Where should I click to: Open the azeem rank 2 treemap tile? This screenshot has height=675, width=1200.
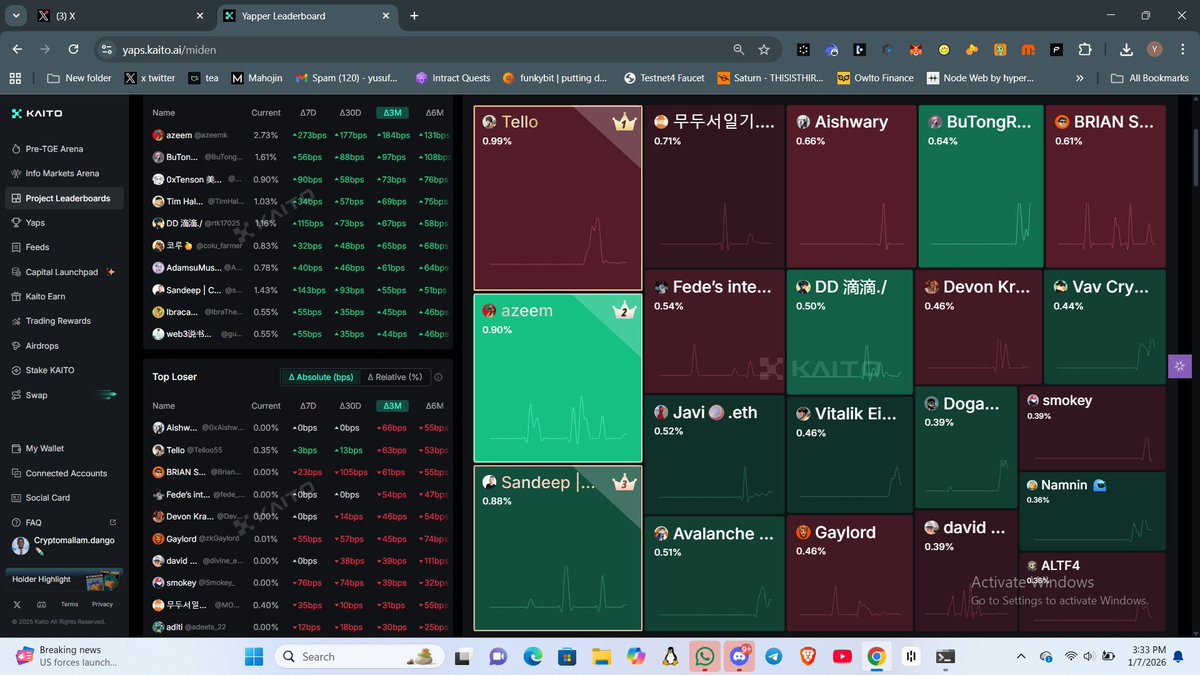(557, 378)
